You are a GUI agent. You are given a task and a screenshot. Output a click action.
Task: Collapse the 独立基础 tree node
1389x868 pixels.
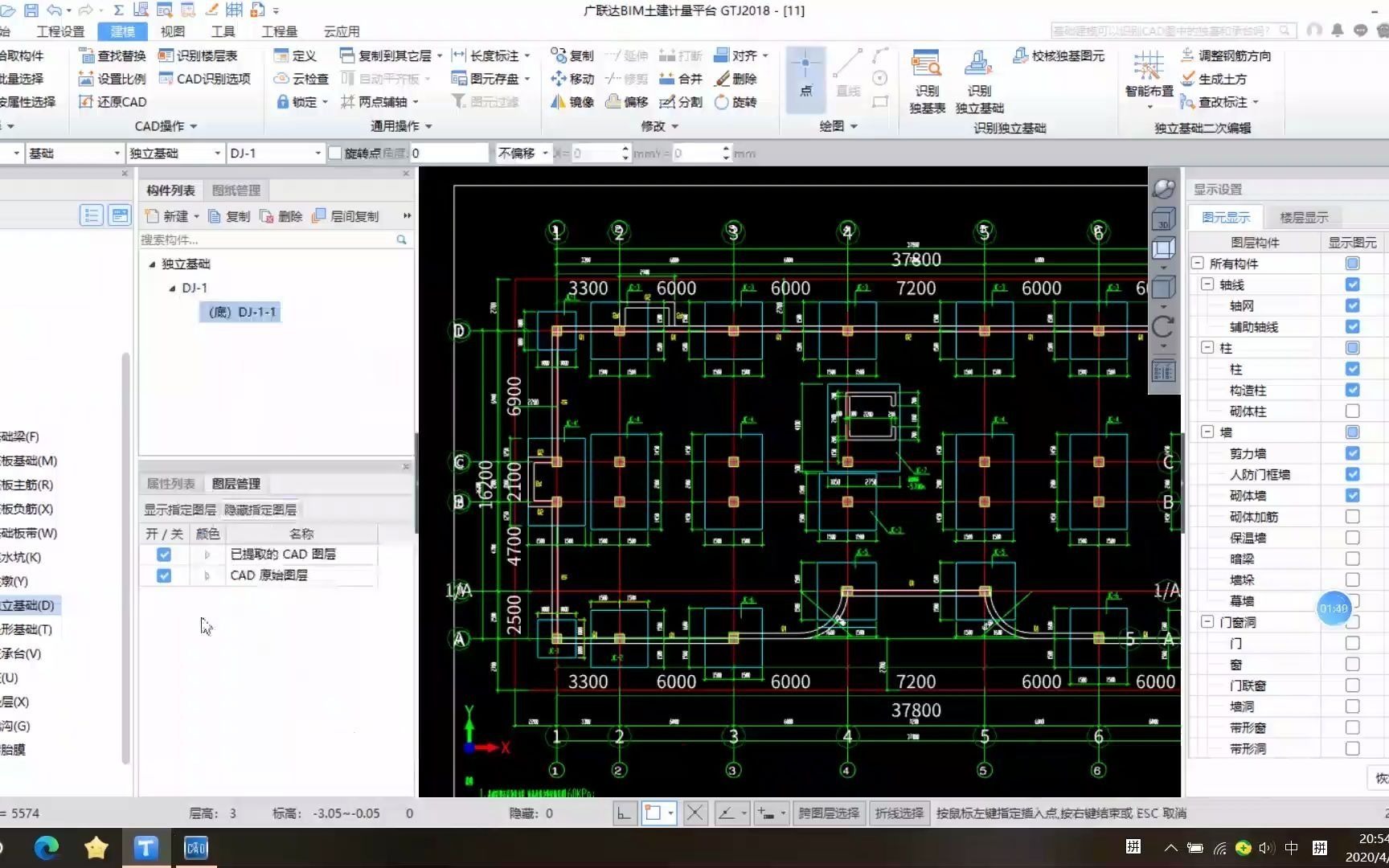point(152,264)
